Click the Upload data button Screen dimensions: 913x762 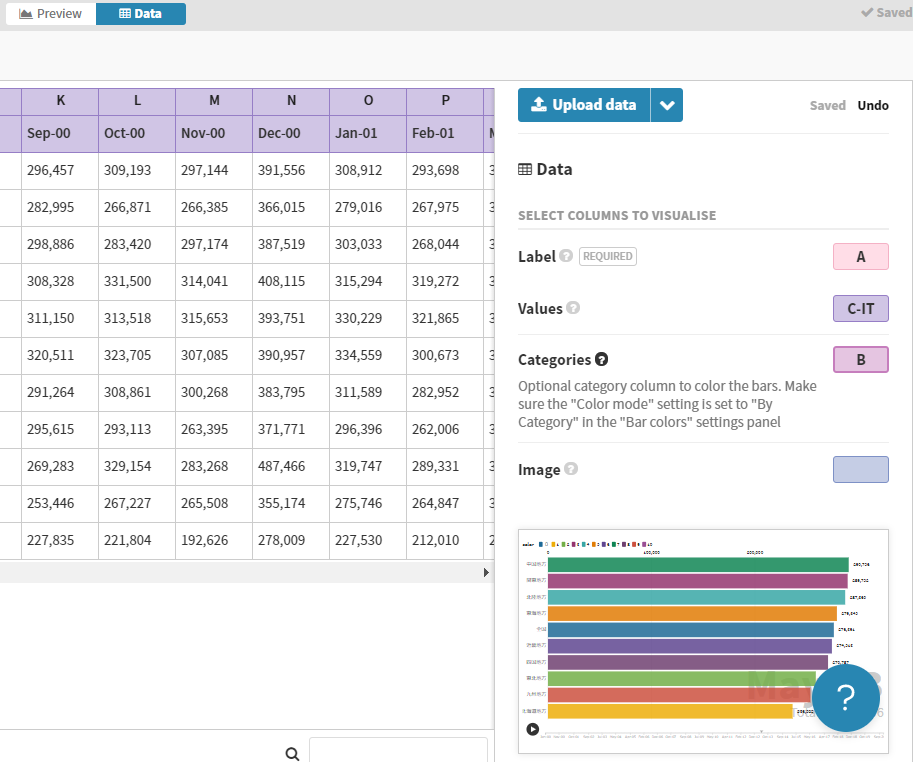tap(584, 105)
